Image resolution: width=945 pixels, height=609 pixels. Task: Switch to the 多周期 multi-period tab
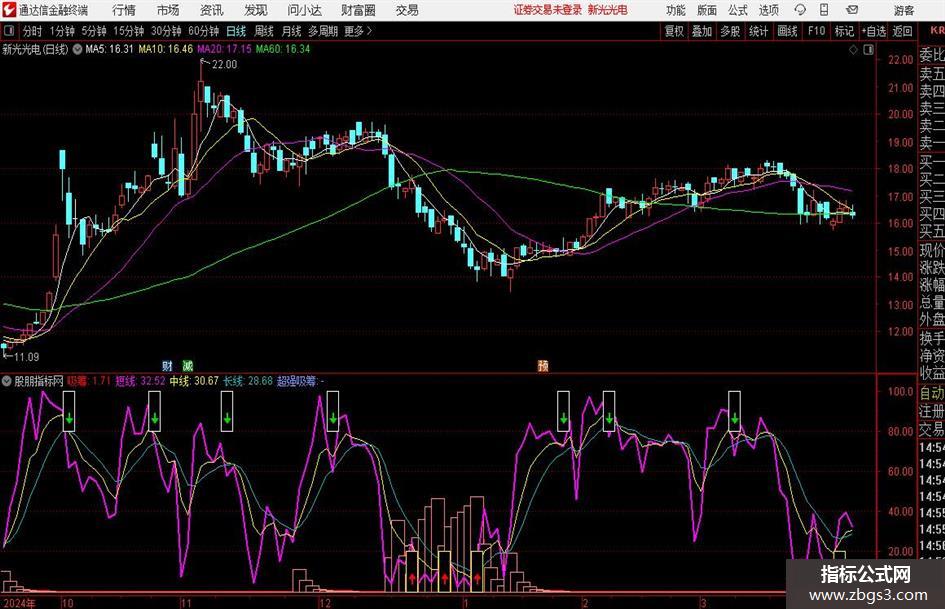pos(323,31)
